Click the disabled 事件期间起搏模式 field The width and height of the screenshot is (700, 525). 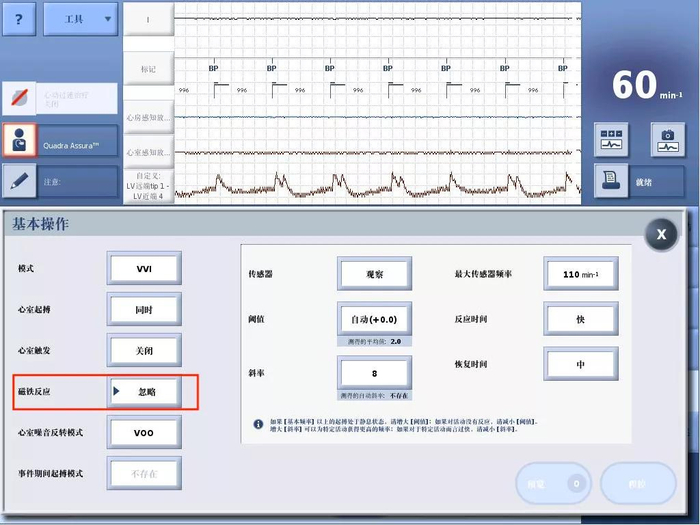pos(144,473)
